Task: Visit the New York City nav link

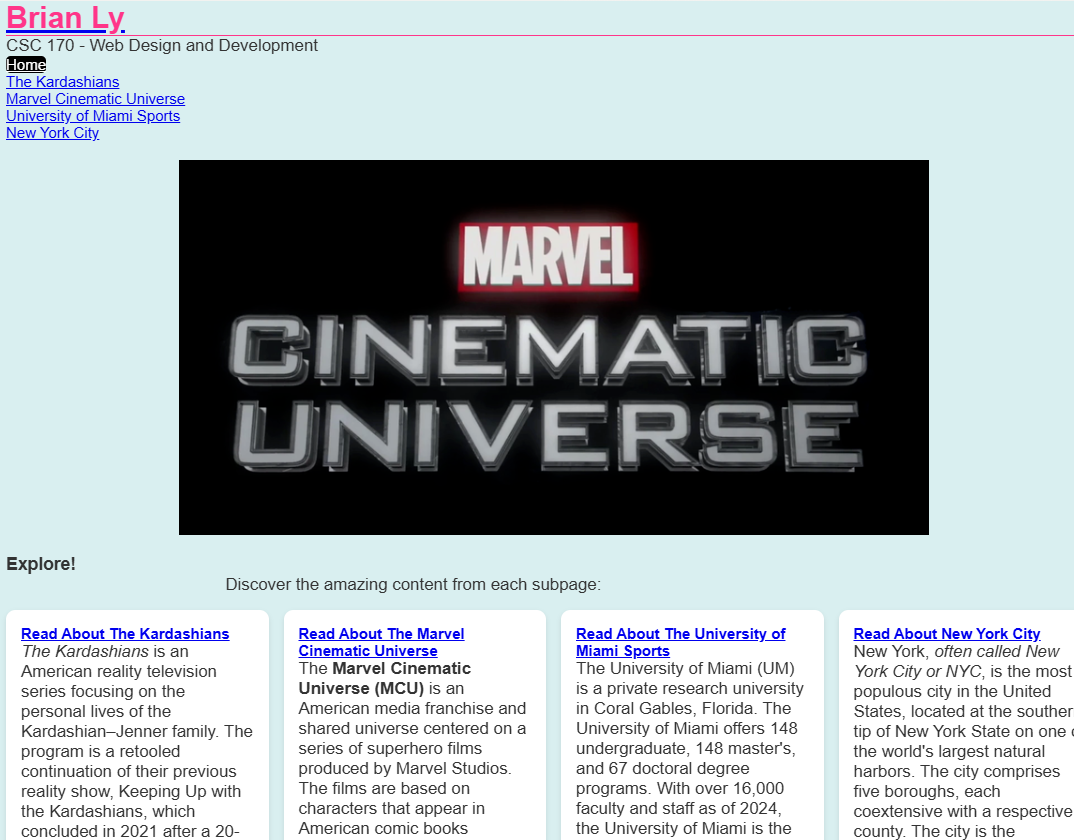Action: point(53,133)
